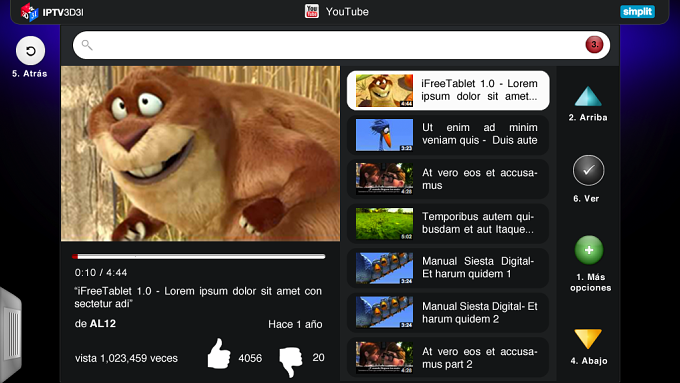Select Manual Siesta Digital harum quidem 1

coord(448,268)
